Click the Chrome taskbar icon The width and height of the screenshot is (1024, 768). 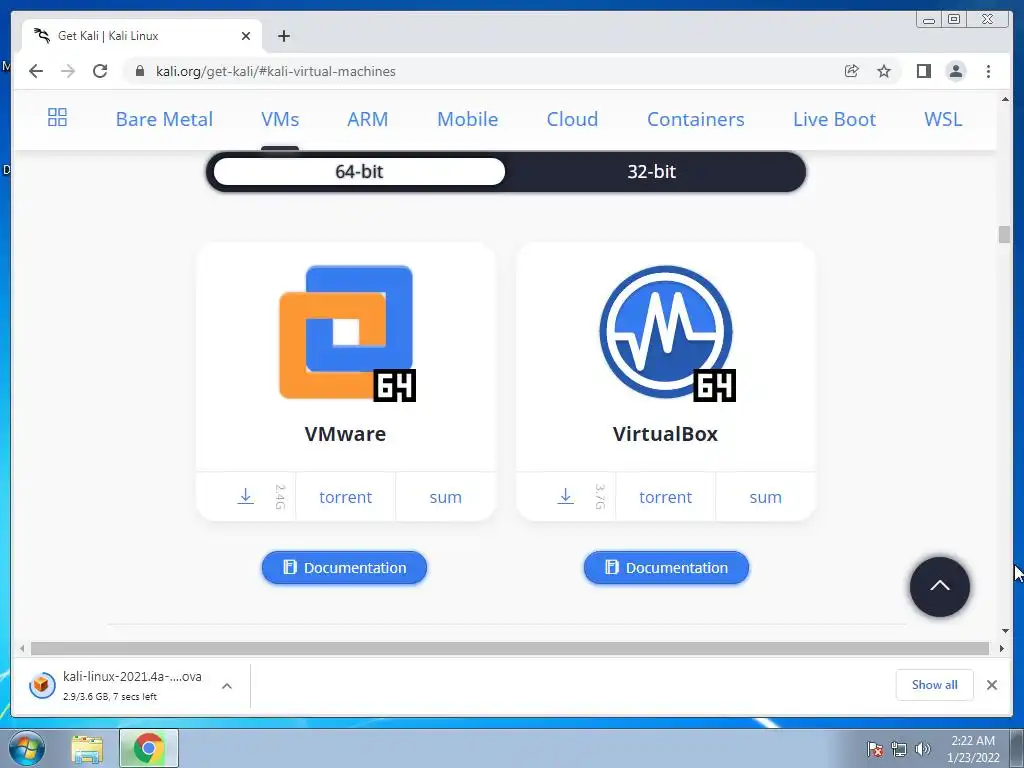point(149,748)
